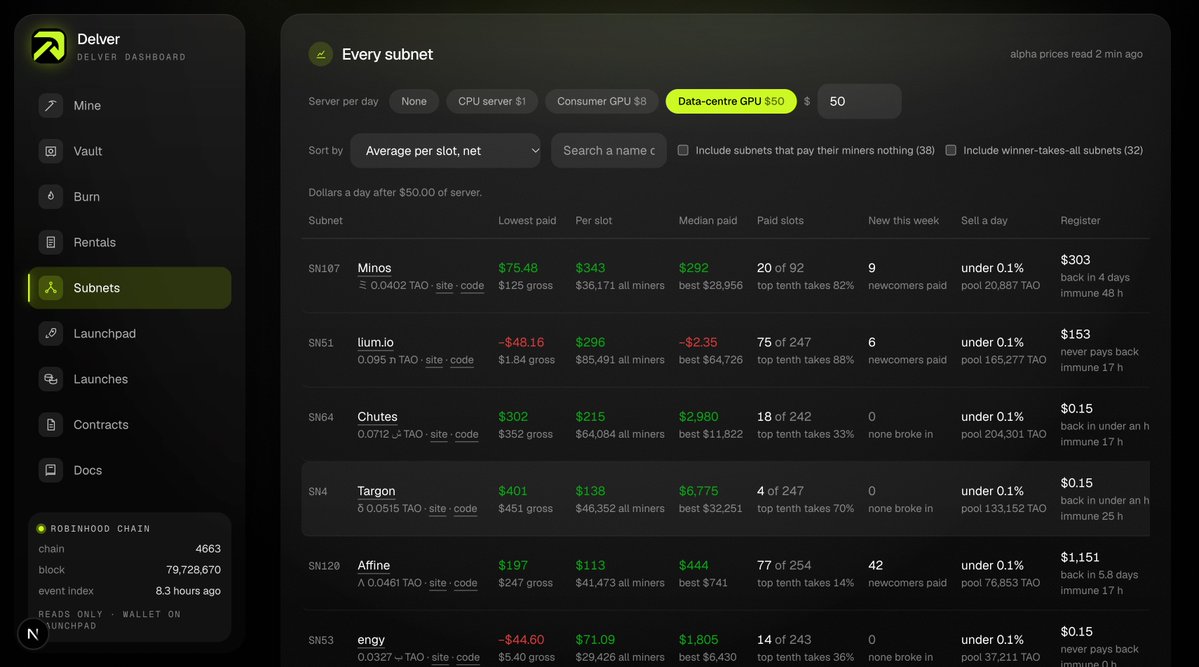This screenshot has width=1199, height=667.
Task: Click the Subnets network icon
Action: pos(50,288)
